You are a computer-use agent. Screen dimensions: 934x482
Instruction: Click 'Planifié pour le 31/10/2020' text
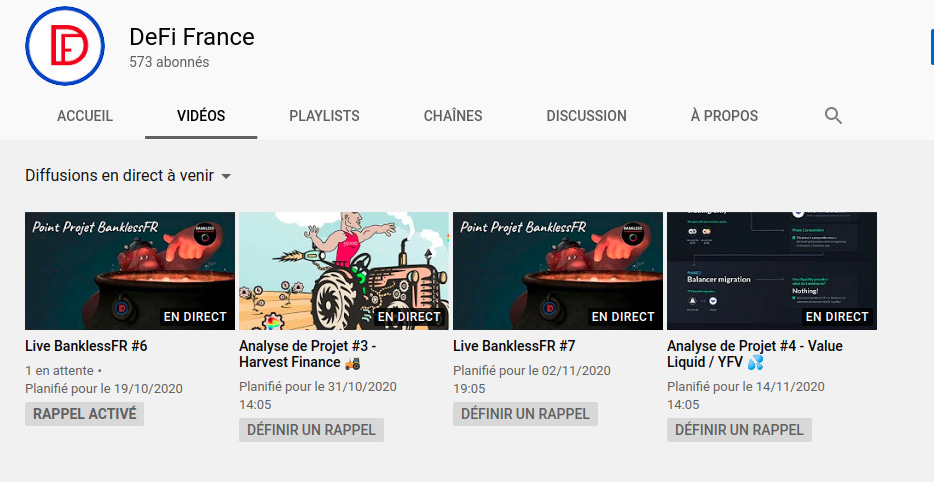(317, 387)
